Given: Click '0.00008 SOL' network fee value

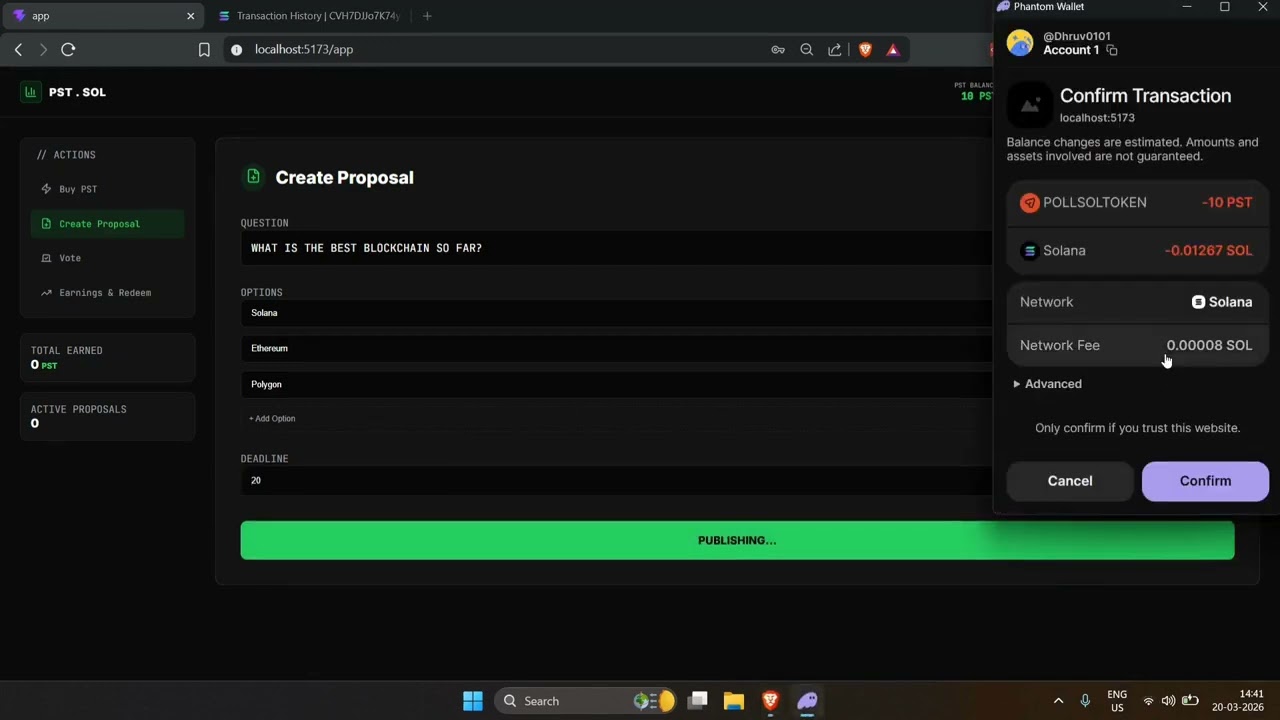Looking at the screenshot, I should pos(1209,345).
